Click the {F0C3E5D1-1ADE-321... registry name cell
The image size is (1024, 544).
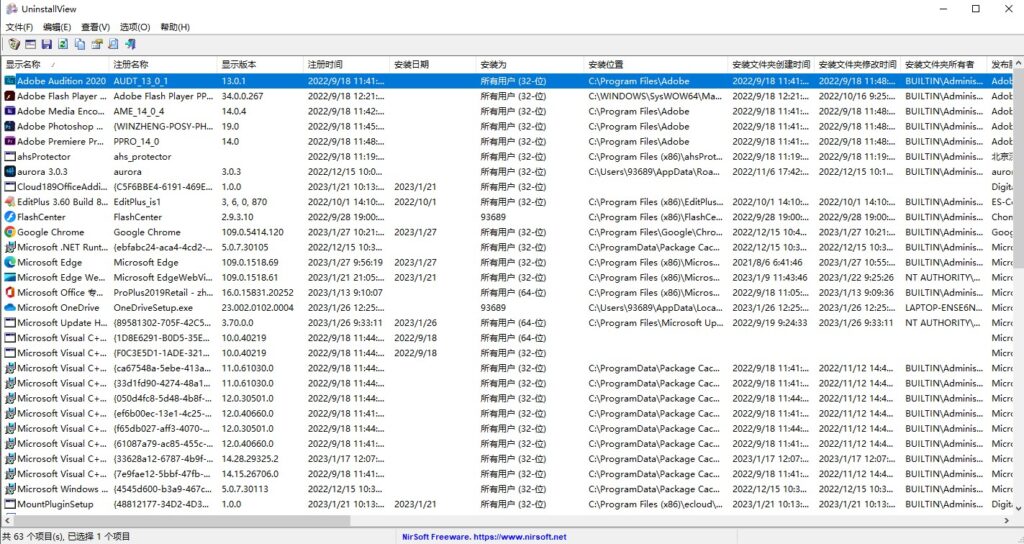tap(163, 353)
